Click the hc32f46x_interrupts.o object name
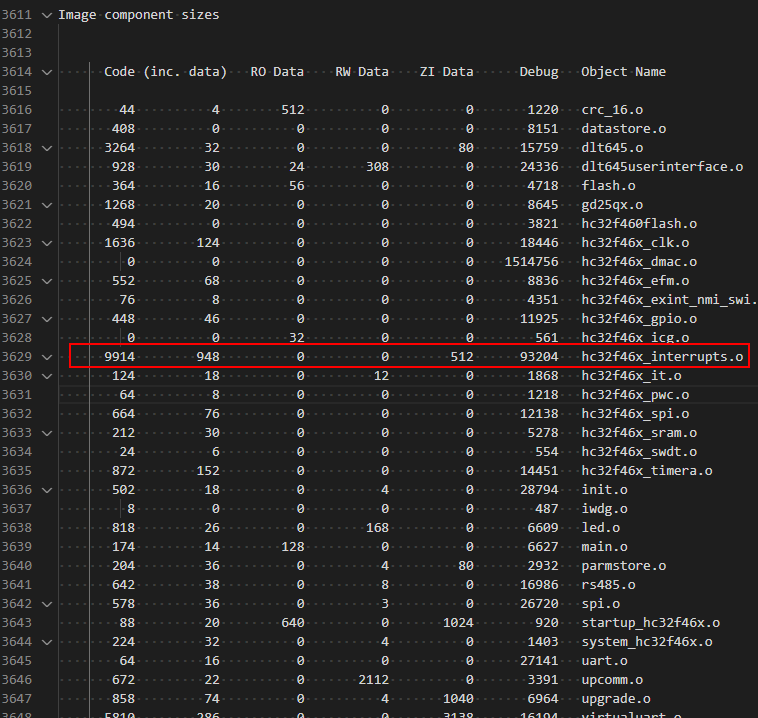 tap(662, 356)
